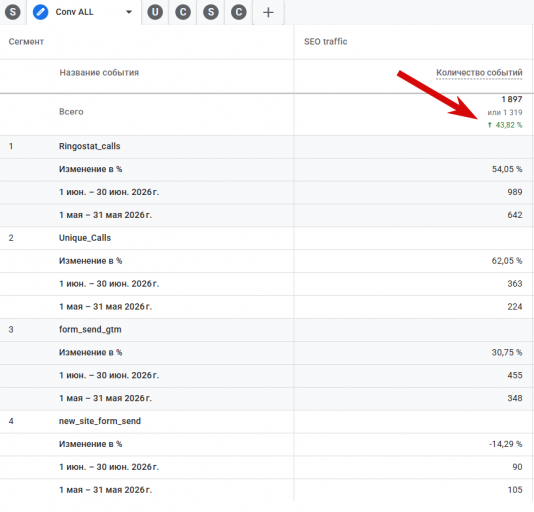Image resolution: width=534 pixels, height=512 pixels.
Task: Click June date range under form_send_gtm
Action: [x=109, y=375]
